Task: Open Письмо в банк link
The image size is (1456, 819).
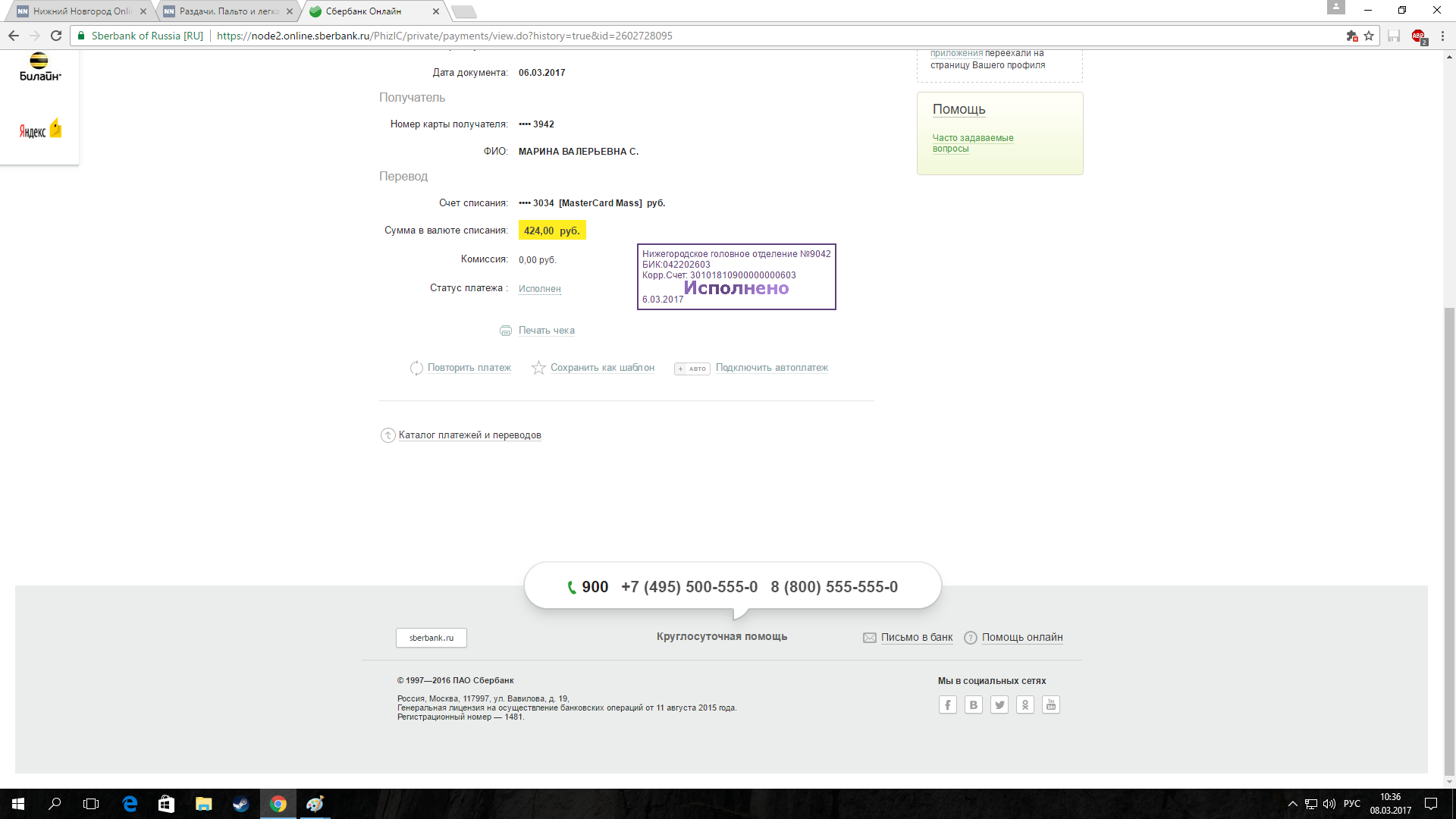Action: pos(916,638)
